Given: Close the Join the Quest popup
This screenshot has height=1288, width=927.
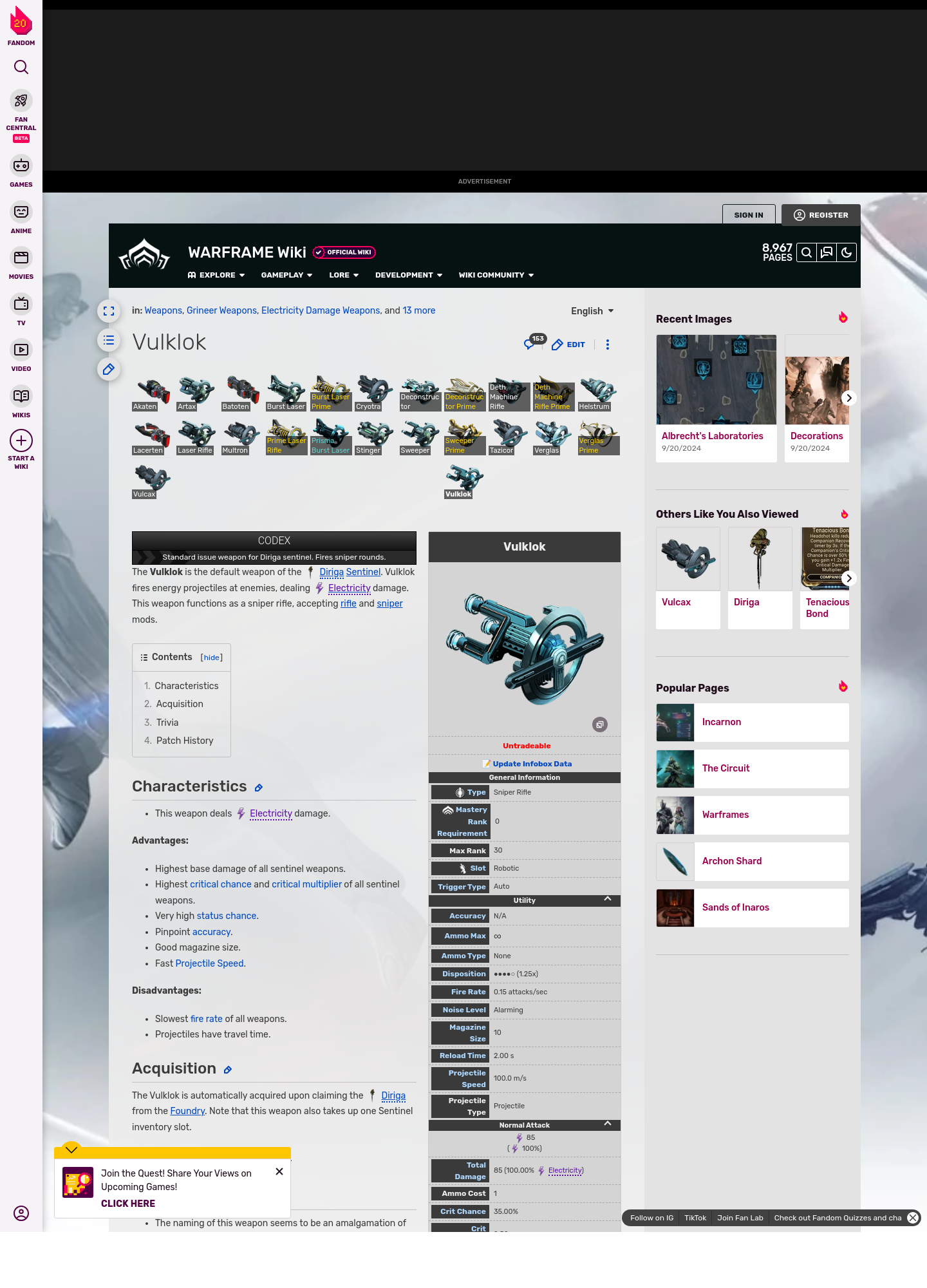Looking at the screenshot, I should pos(279,1171).
